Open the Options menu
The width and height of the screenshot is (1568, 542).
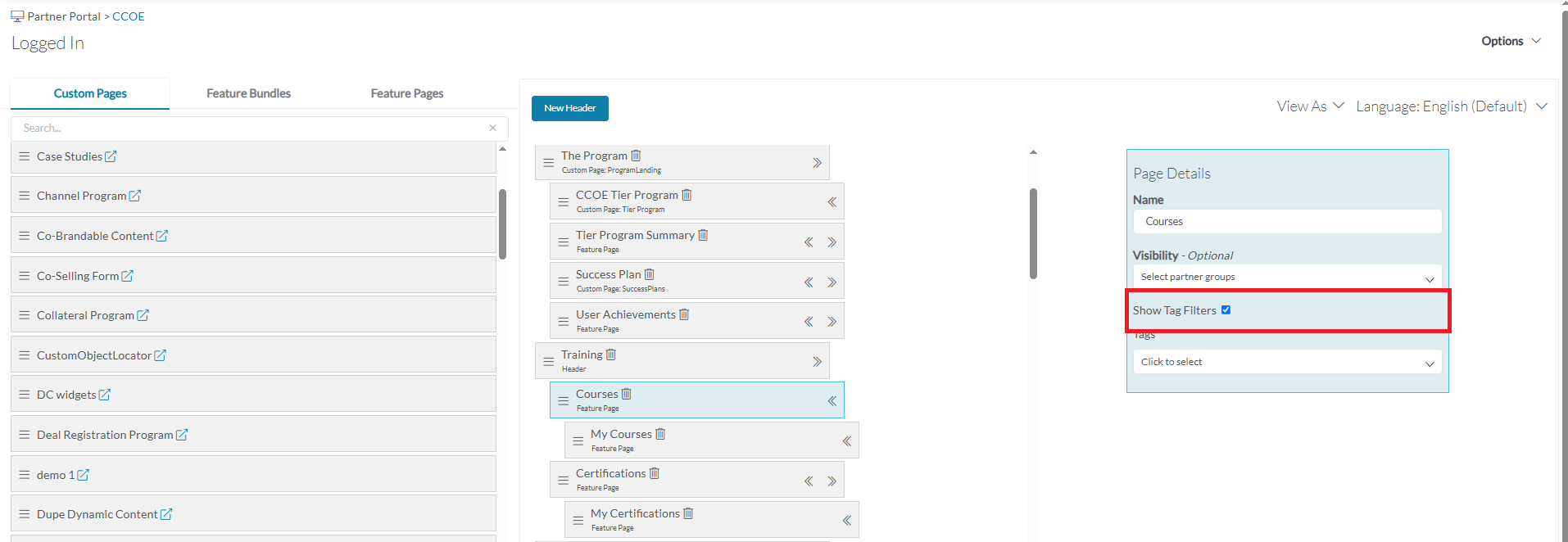(x=1511, y=41)
